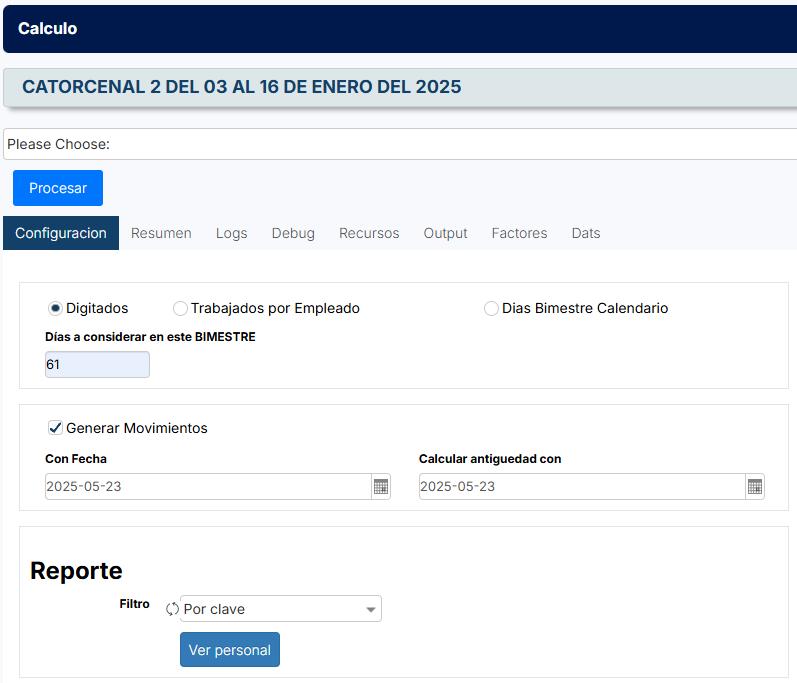Switch to the Output tab
The image size is (797, 683).
tap(445, 233)
